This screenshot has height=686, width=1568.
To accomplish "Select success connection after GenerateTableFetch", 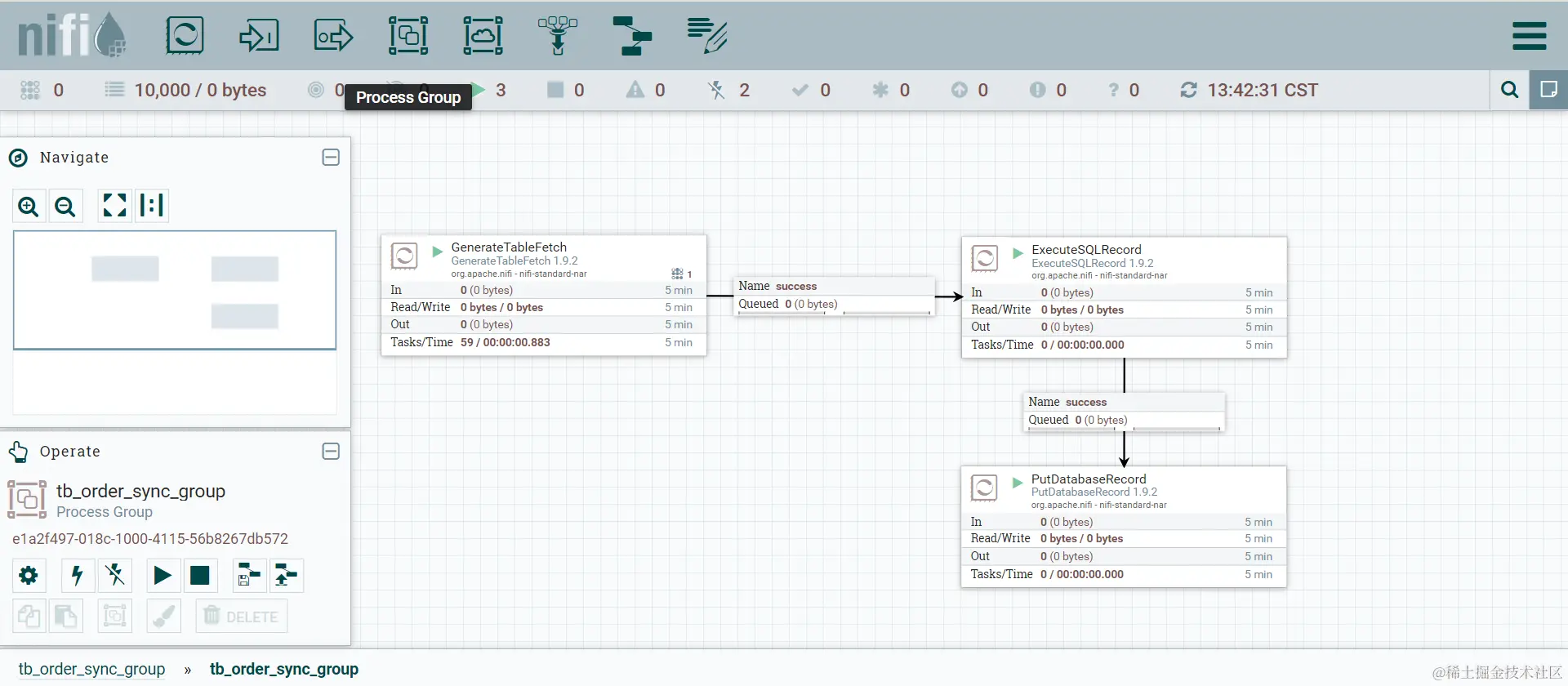I will tap(835, 295).
